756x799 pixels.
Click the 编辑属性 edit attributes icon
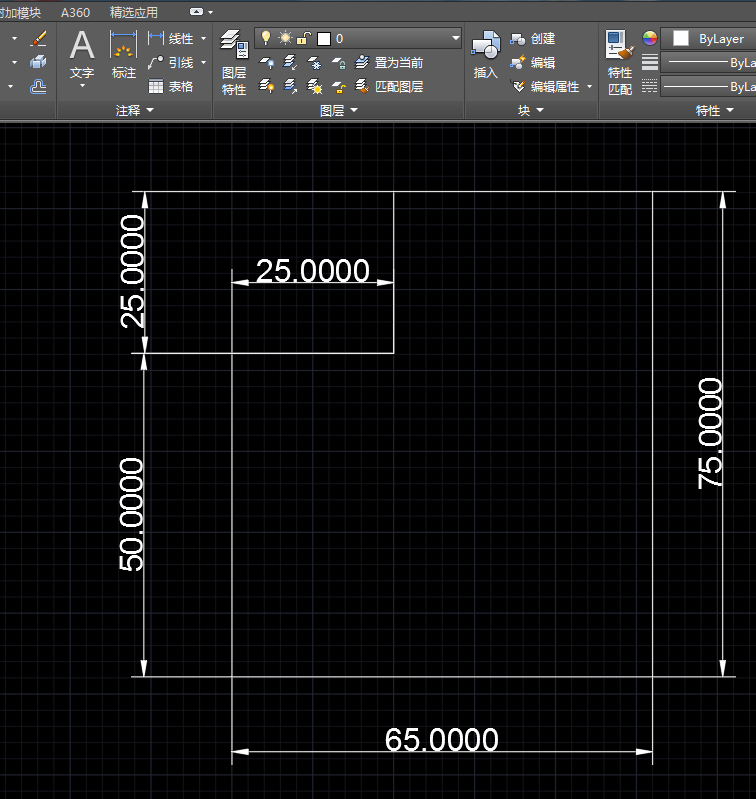pyautogui.click(x=518, y=87)
